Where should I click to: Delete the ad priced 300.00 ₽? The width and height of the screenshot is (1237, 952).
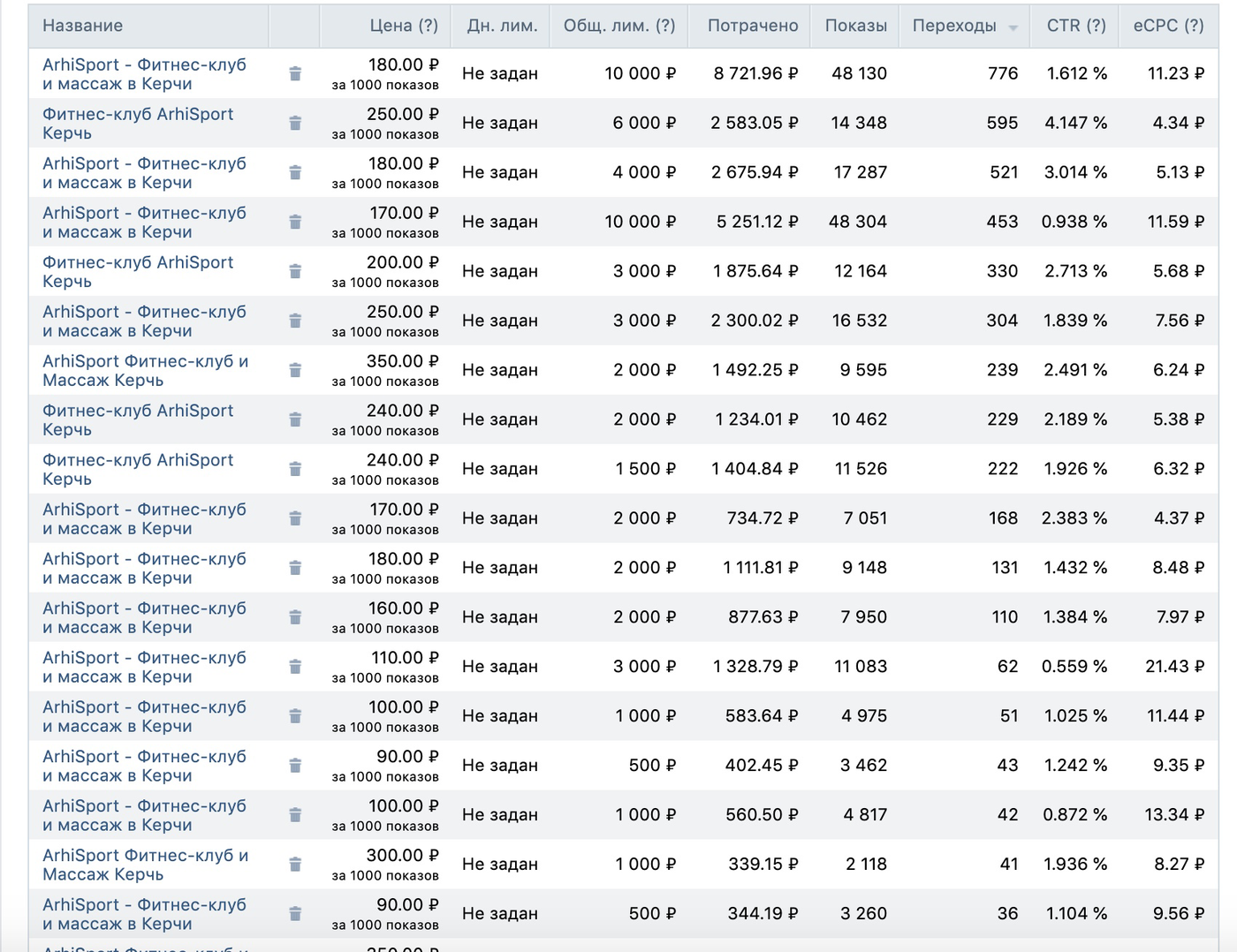coord(295,865)
